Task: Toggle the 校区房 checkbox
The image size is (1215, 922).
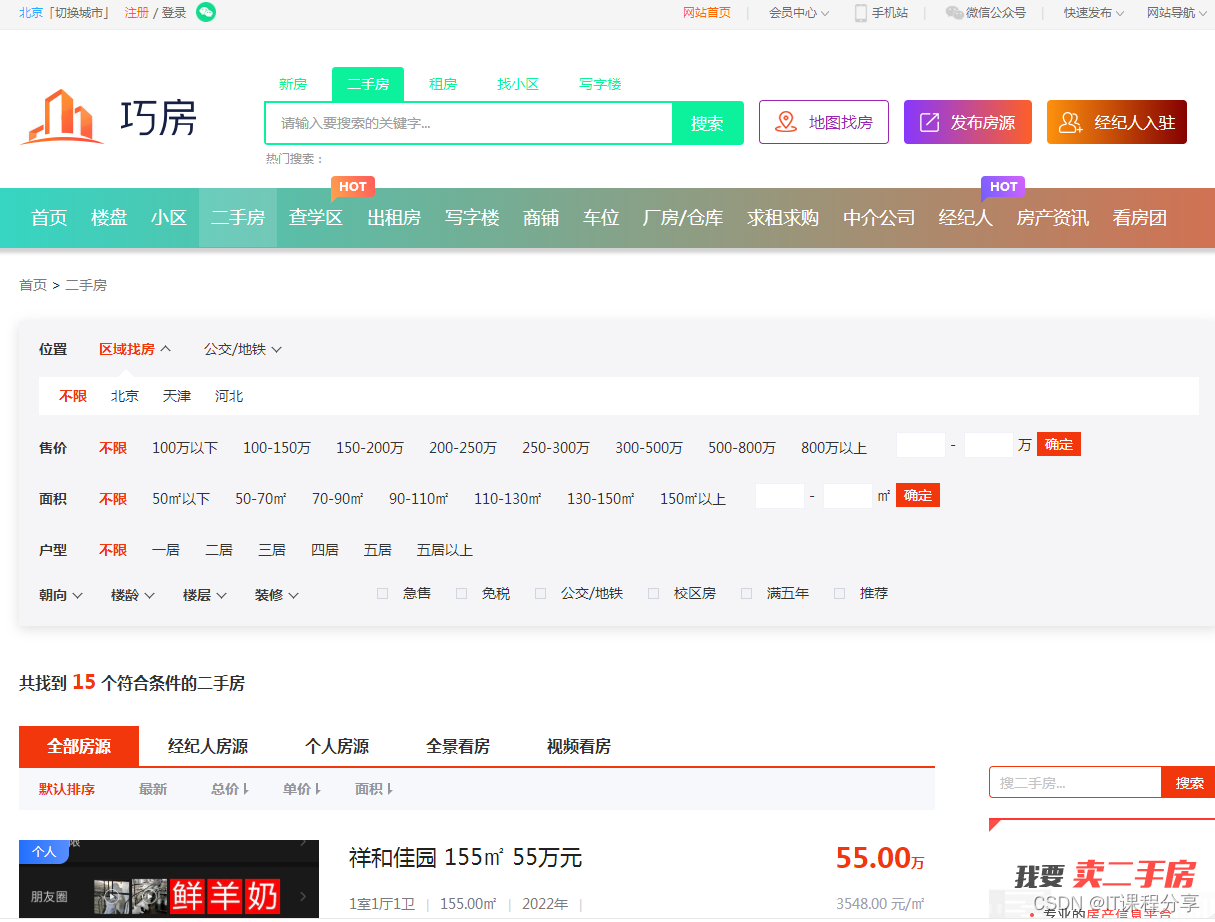Action: (x=653, y=594)
